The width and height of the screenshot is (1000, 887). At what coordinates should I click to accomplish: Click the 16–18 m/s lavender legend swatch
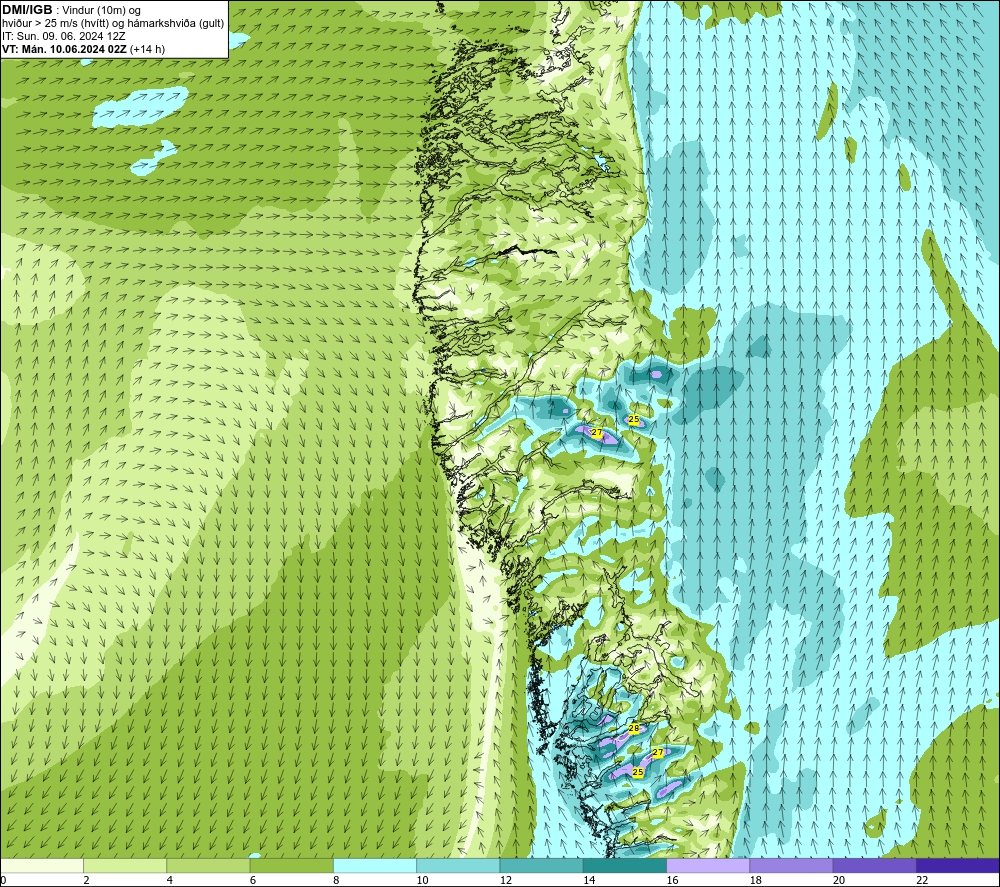[x=708, y=865]
